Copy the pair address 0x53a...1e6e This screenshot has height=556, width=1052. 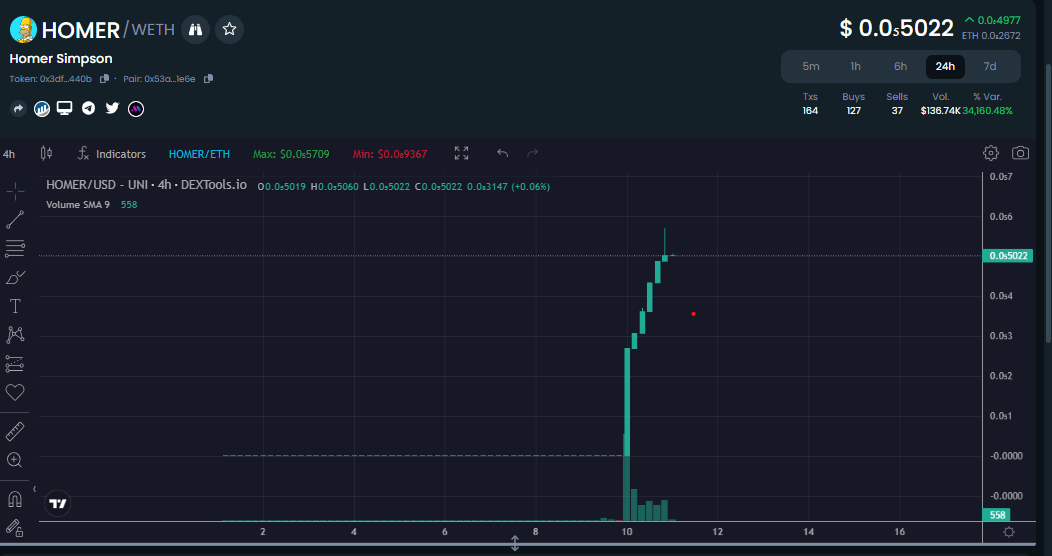click(208, 79)
